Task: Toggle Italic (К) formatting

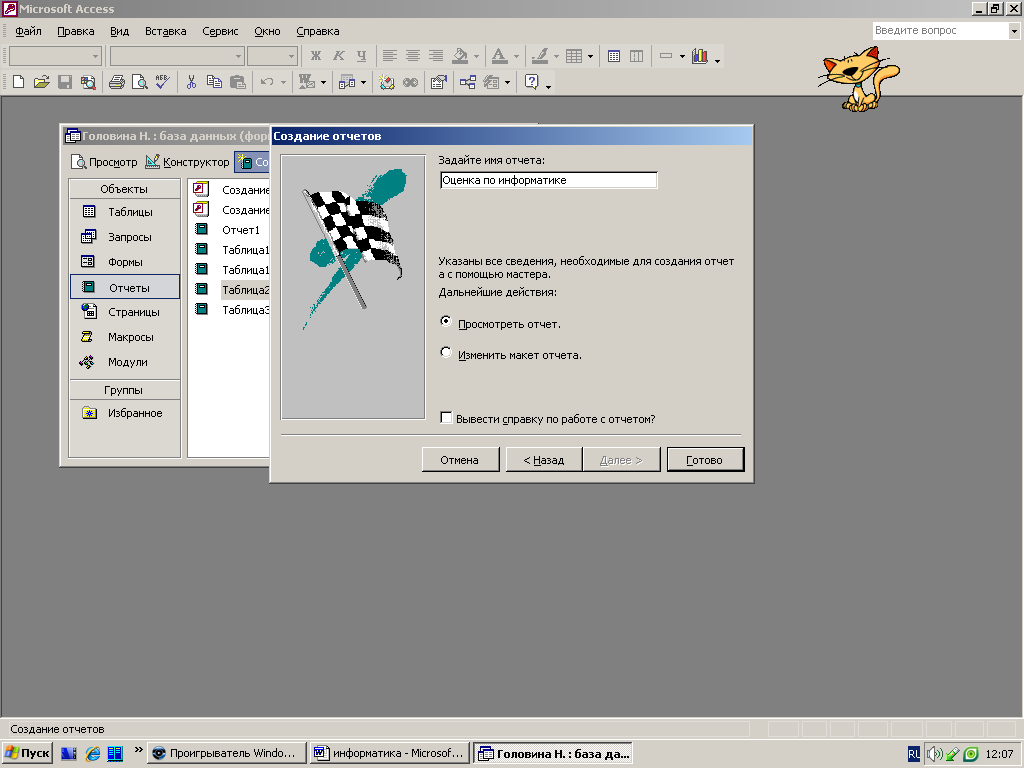Action: tap(338, 56)
